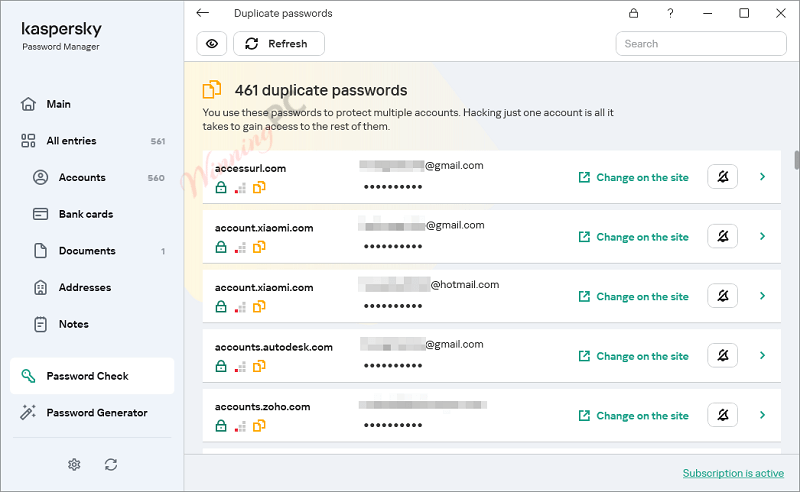The width and height of the screenshot is (800, 492).
Task: Expand the xiaomi hotmail entry chevron
Action: point(762,296)
